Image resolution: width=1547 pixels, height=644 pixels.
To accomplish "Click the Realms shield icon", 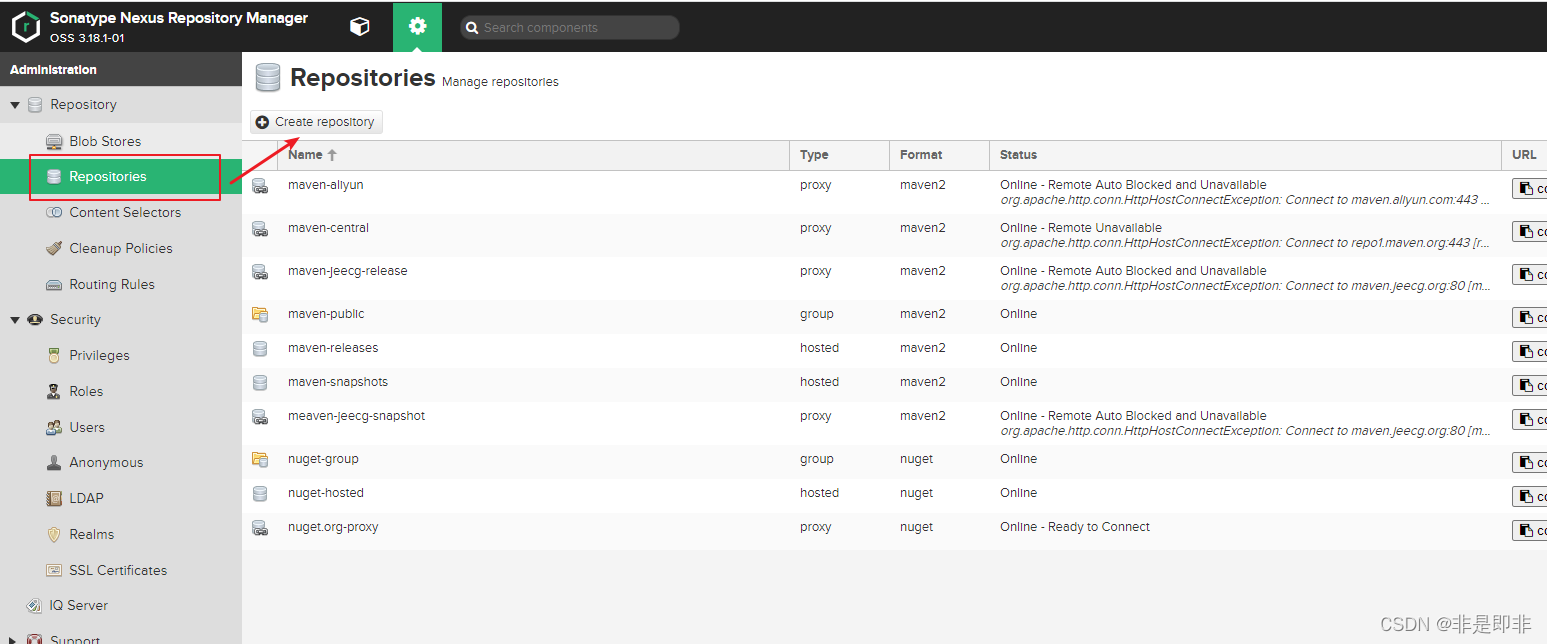I will tap(54, 534).
